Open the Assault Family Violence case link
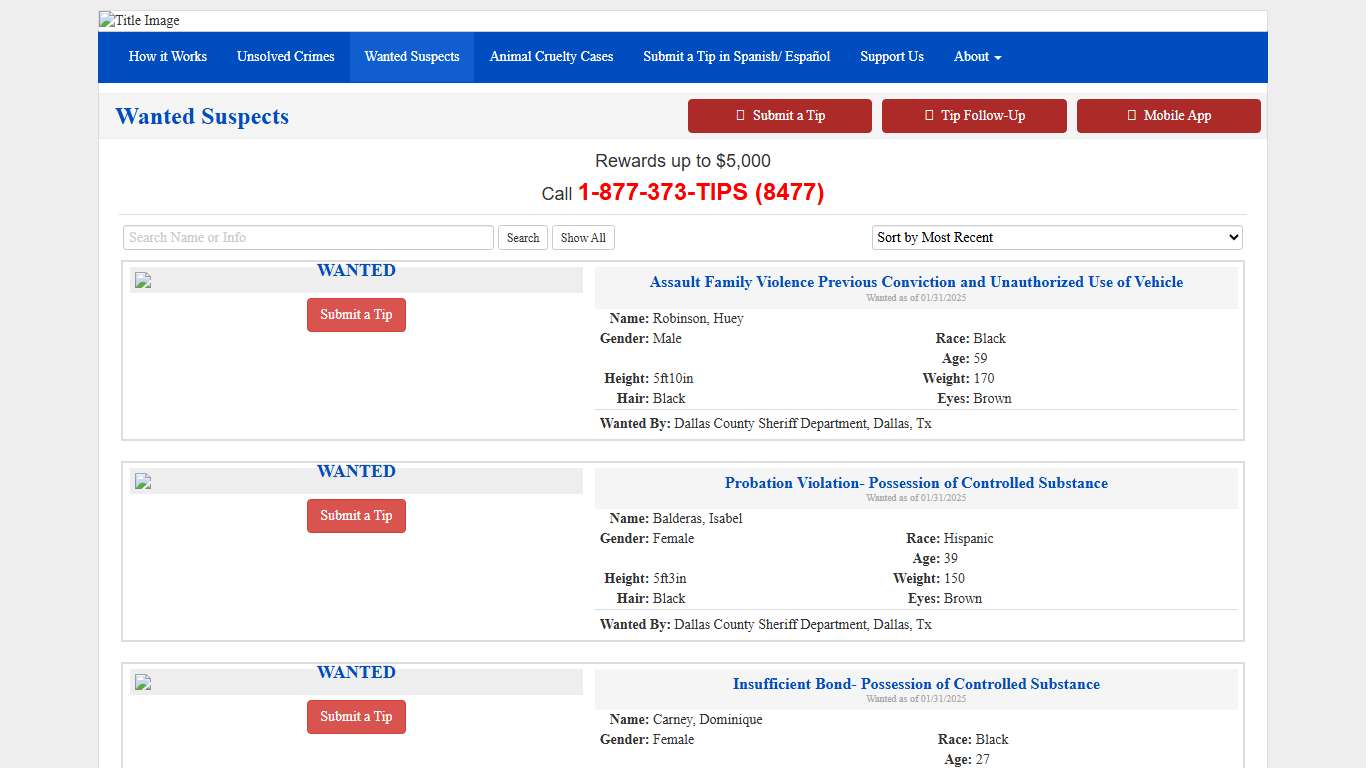 [x=916, y=282]
